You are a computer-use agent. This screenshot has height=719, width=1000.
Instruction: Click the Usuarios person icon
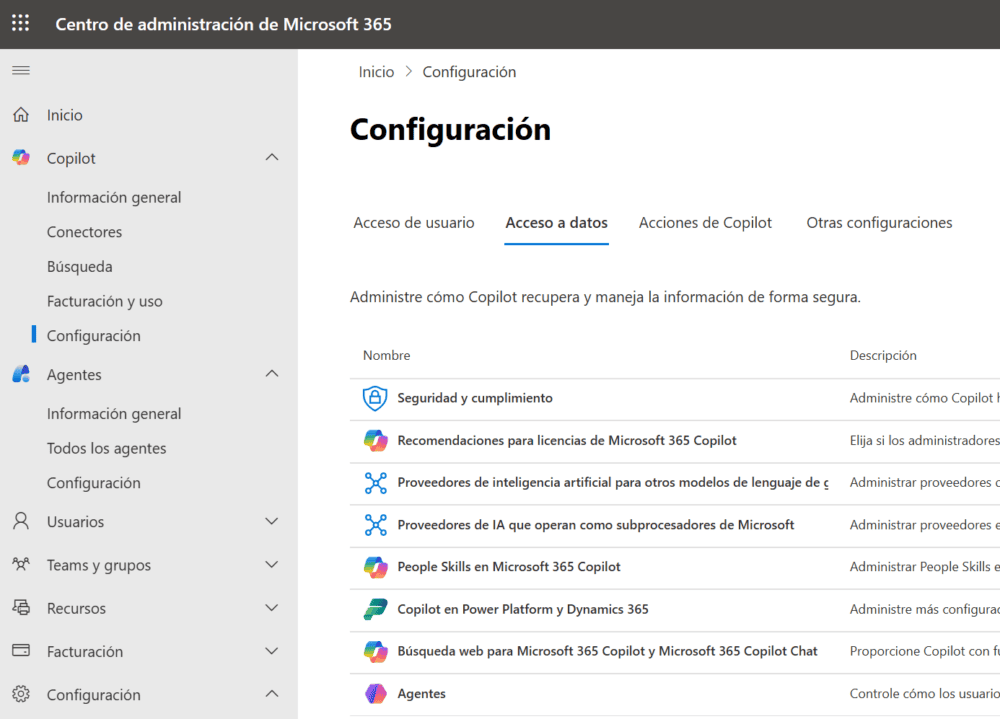(x=20, y=521)
